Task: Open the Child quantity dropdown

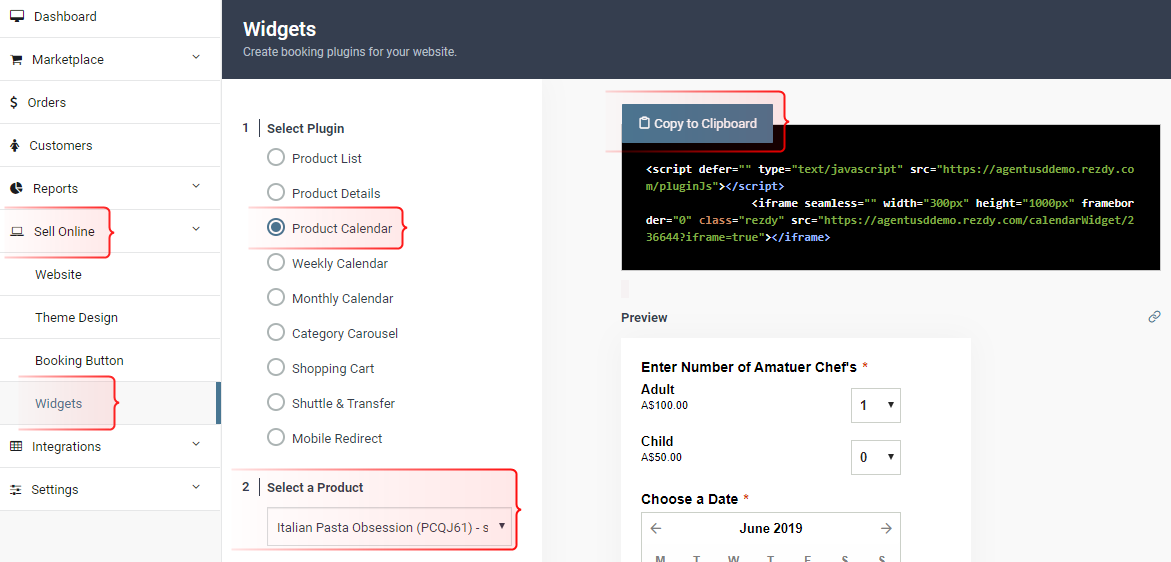Action: [875, 458]
